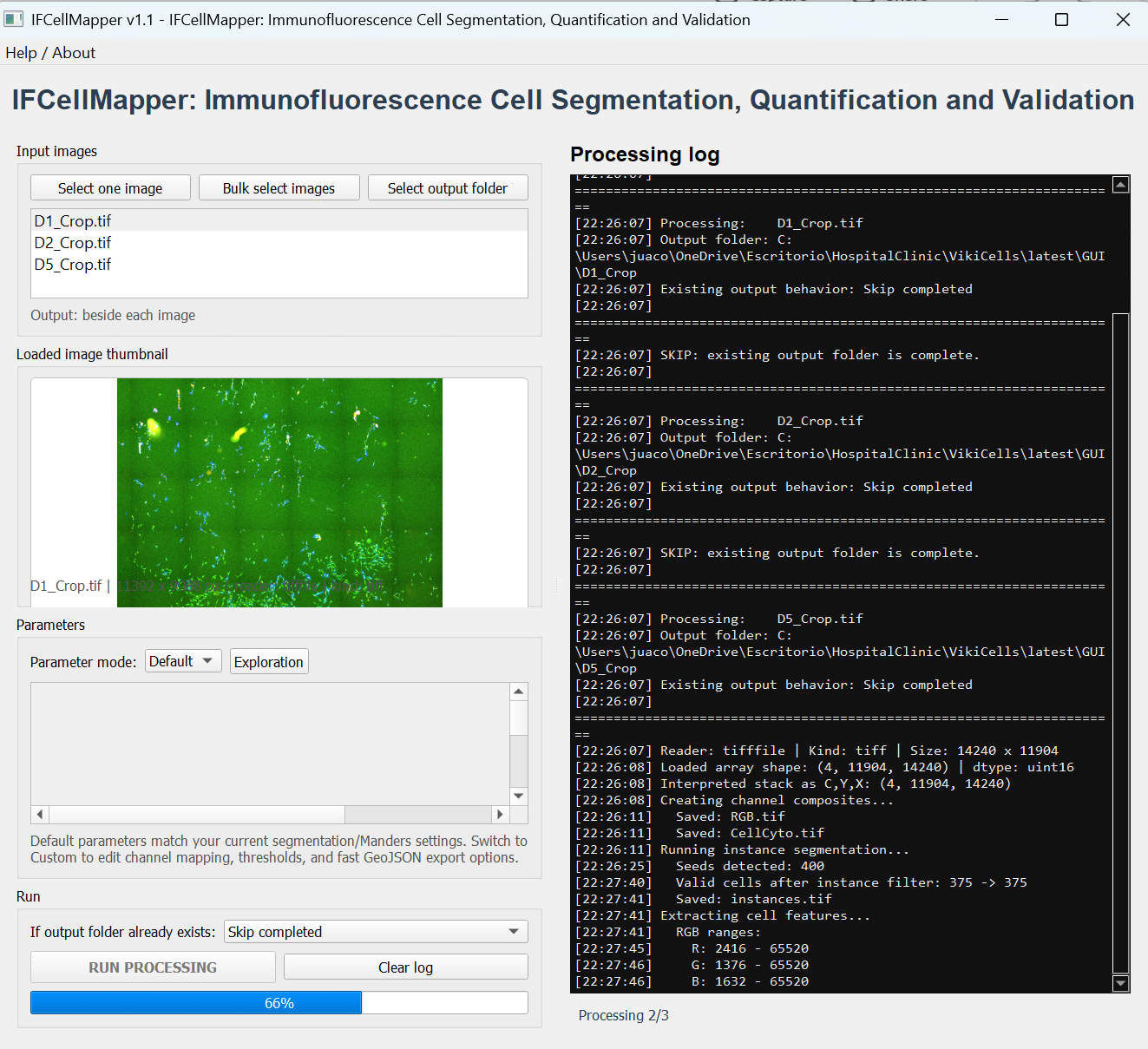Select D2_Crop.tif in the image list
This screenshot has height=1049, width=1148.
(x=279, y=243)
